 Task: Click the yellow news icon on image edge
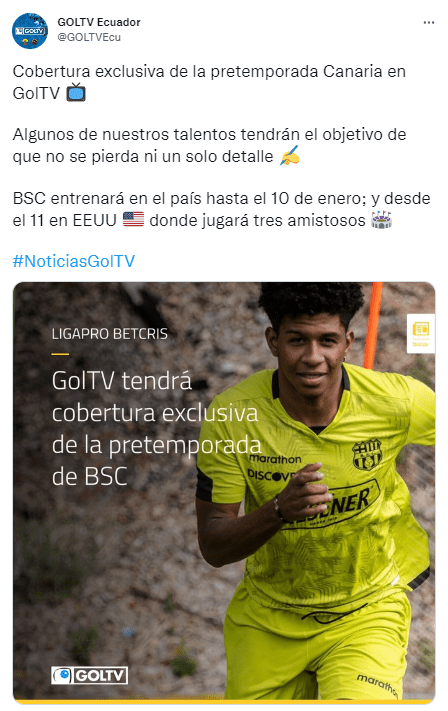point(421,333)
